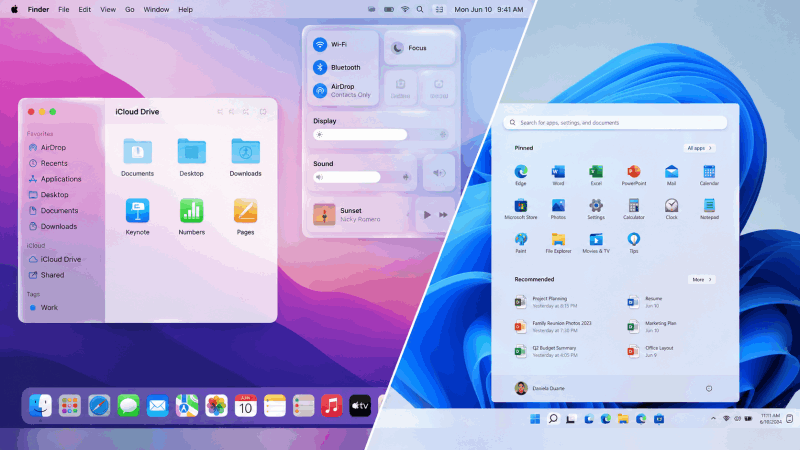800x451 pixels.
Task: Toggle Wi-Fi in Control Center
Action: click(x=320, y=44)
